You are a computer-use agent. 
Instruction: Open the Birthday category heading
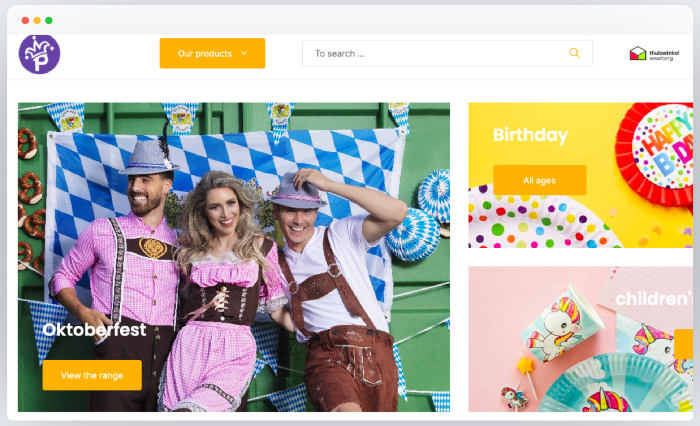tap(530, 135)
